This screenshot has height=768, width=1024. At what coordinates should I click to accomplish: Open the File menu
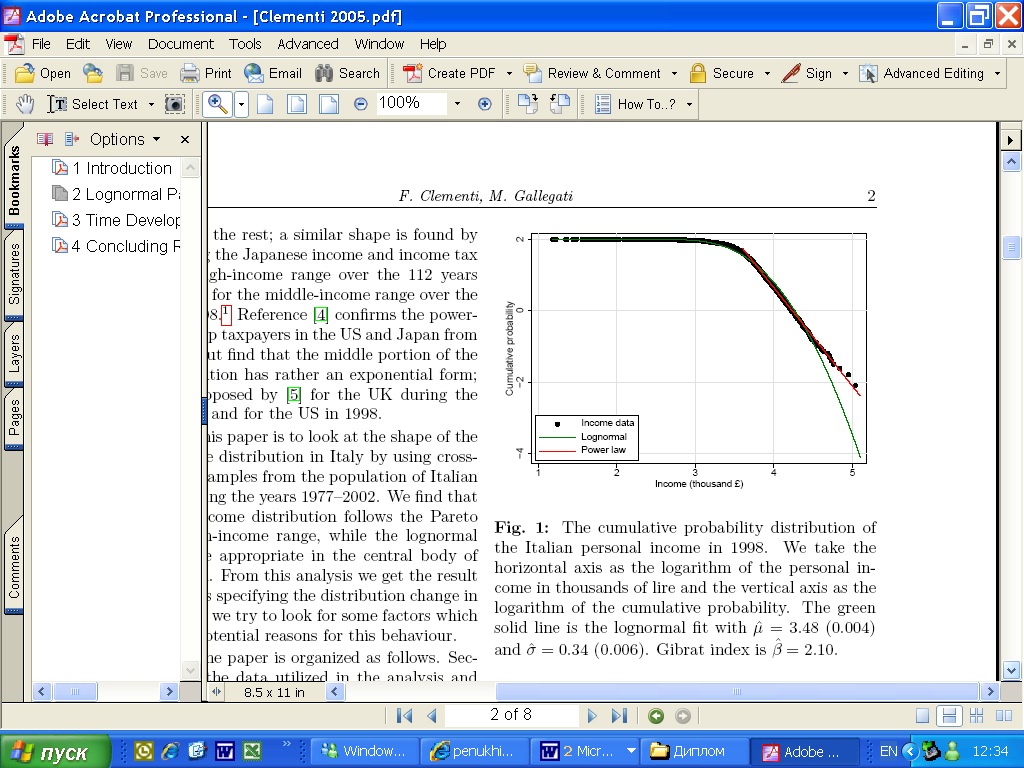point(41,44)
